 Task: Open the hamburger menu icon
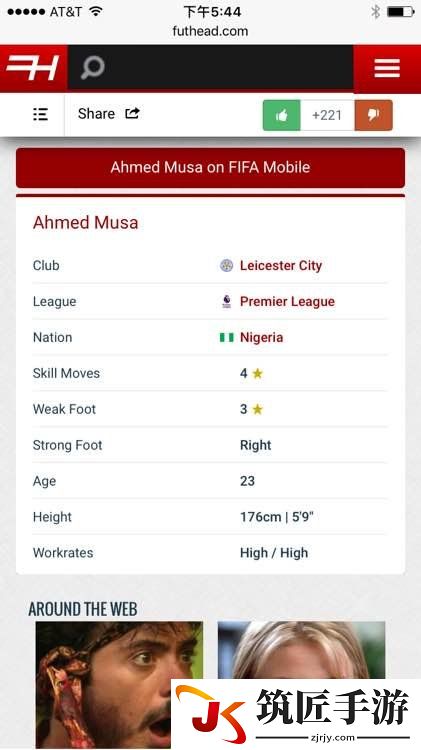click(387, 68)
